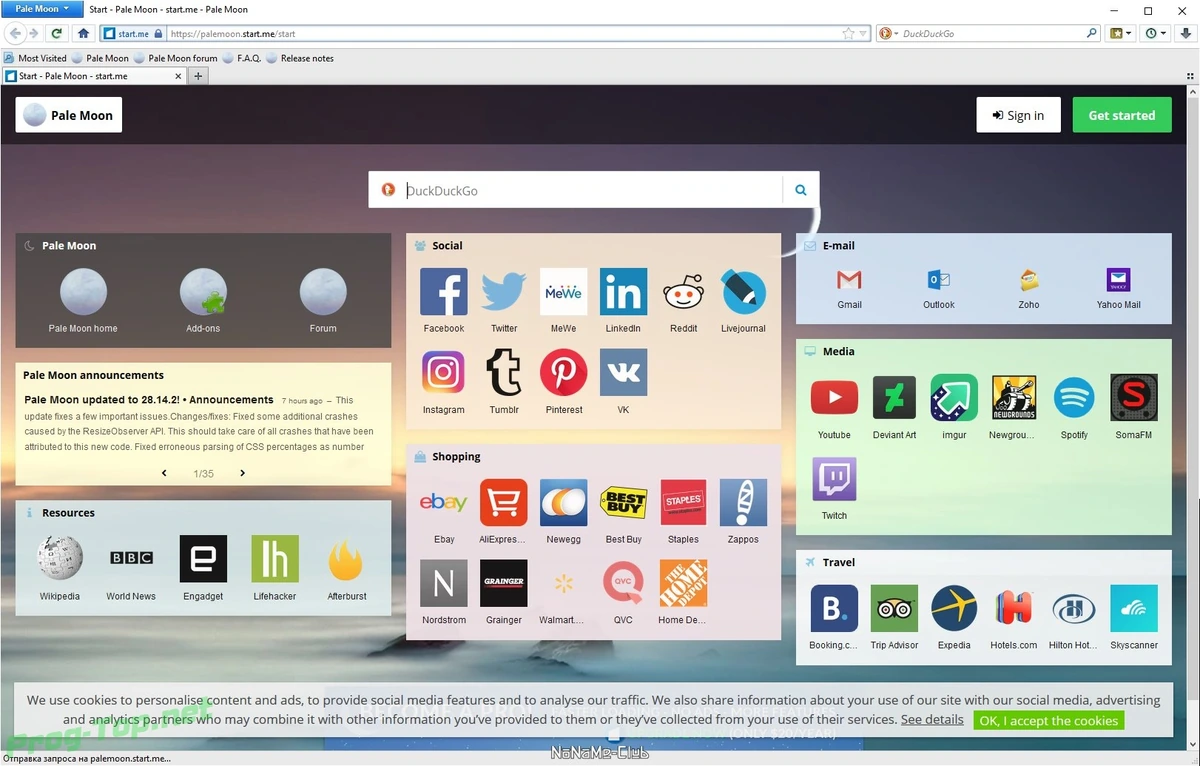
Task: Accept cookies with the green OK button
Action: pyautogui.click(x=1048, y=720)
